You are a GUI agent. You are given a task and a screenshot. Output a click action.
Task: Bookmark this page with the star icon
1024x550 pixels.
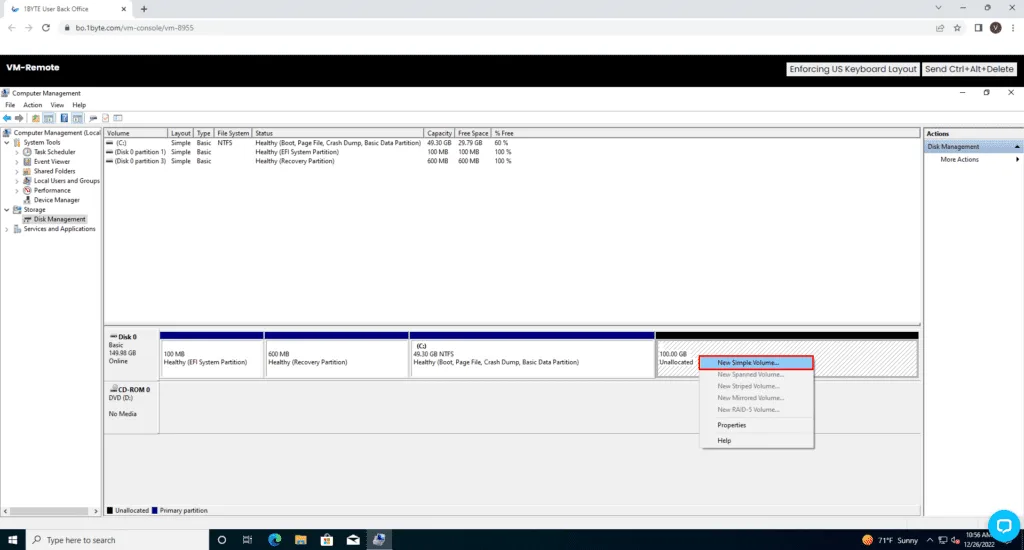coord(957,28)
